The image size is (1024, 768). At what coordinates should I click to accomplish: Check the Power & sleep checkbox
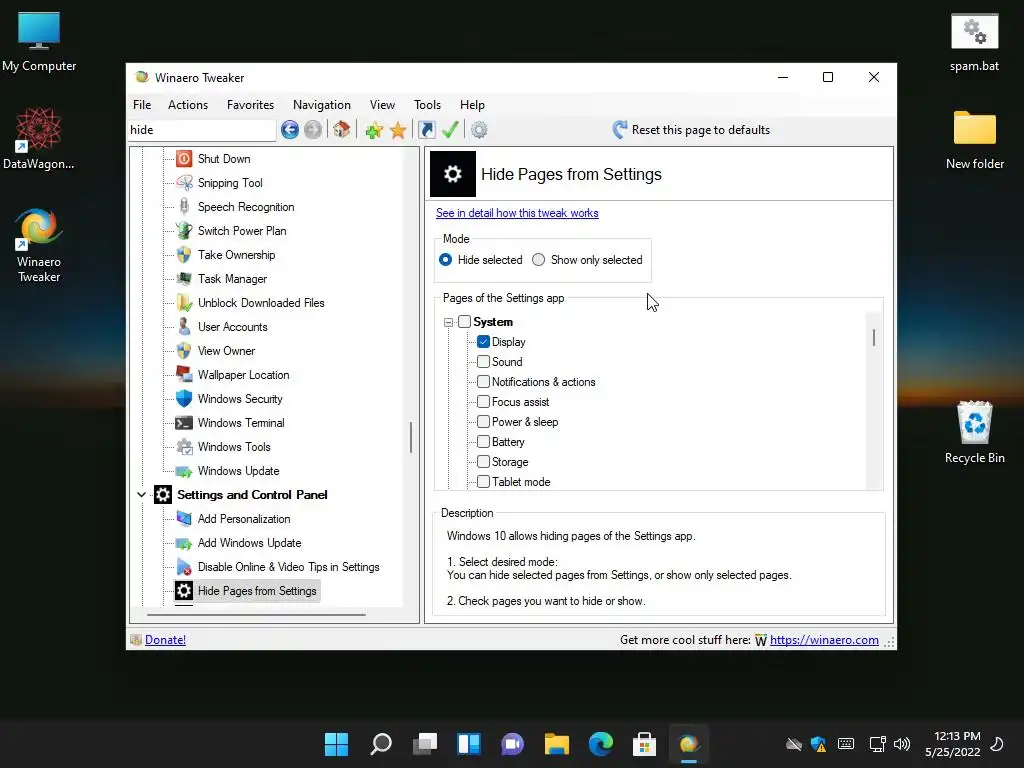(x=483, y=422)
